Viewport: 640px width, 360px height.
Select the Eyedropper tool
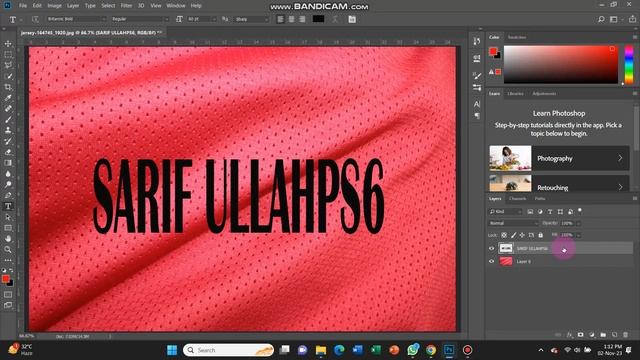coord(8,98)
